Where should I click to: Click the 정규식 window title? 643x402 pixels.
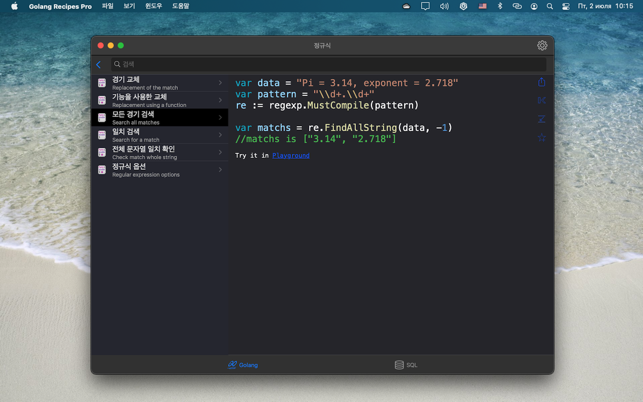322,46
